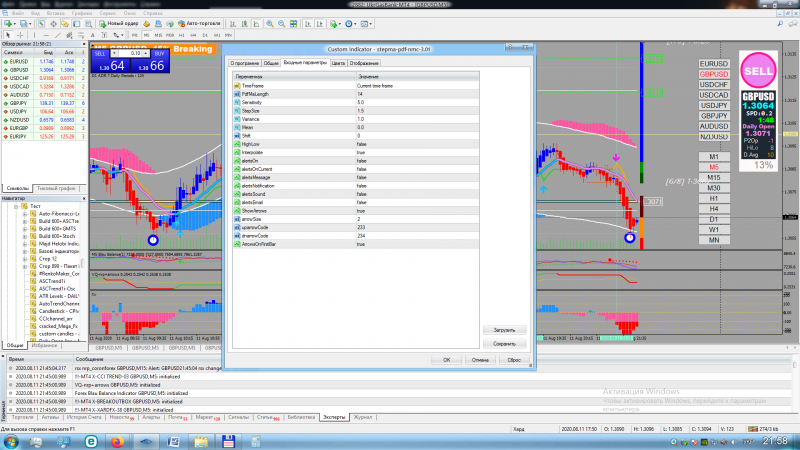This screenshot has height=450, width=800.
Task: Click the SELL button on chart panel
Action: pyautogui.click(x=100, y=56)
